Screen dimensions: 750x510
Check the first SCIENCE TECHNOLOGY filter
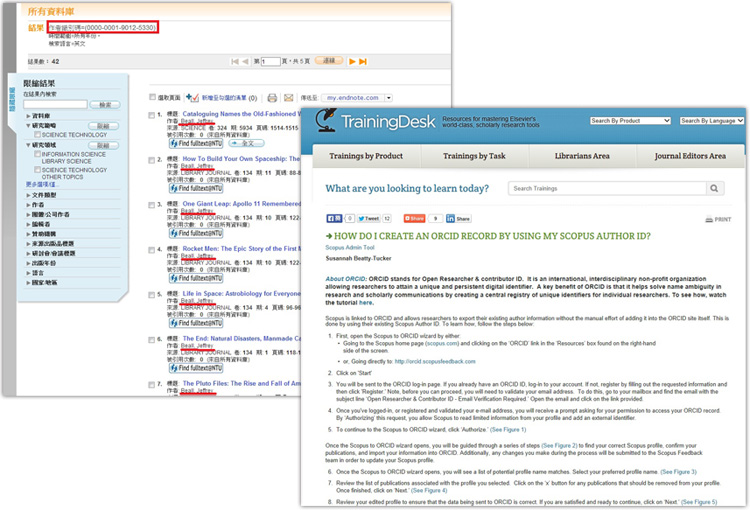coord(37,135)
